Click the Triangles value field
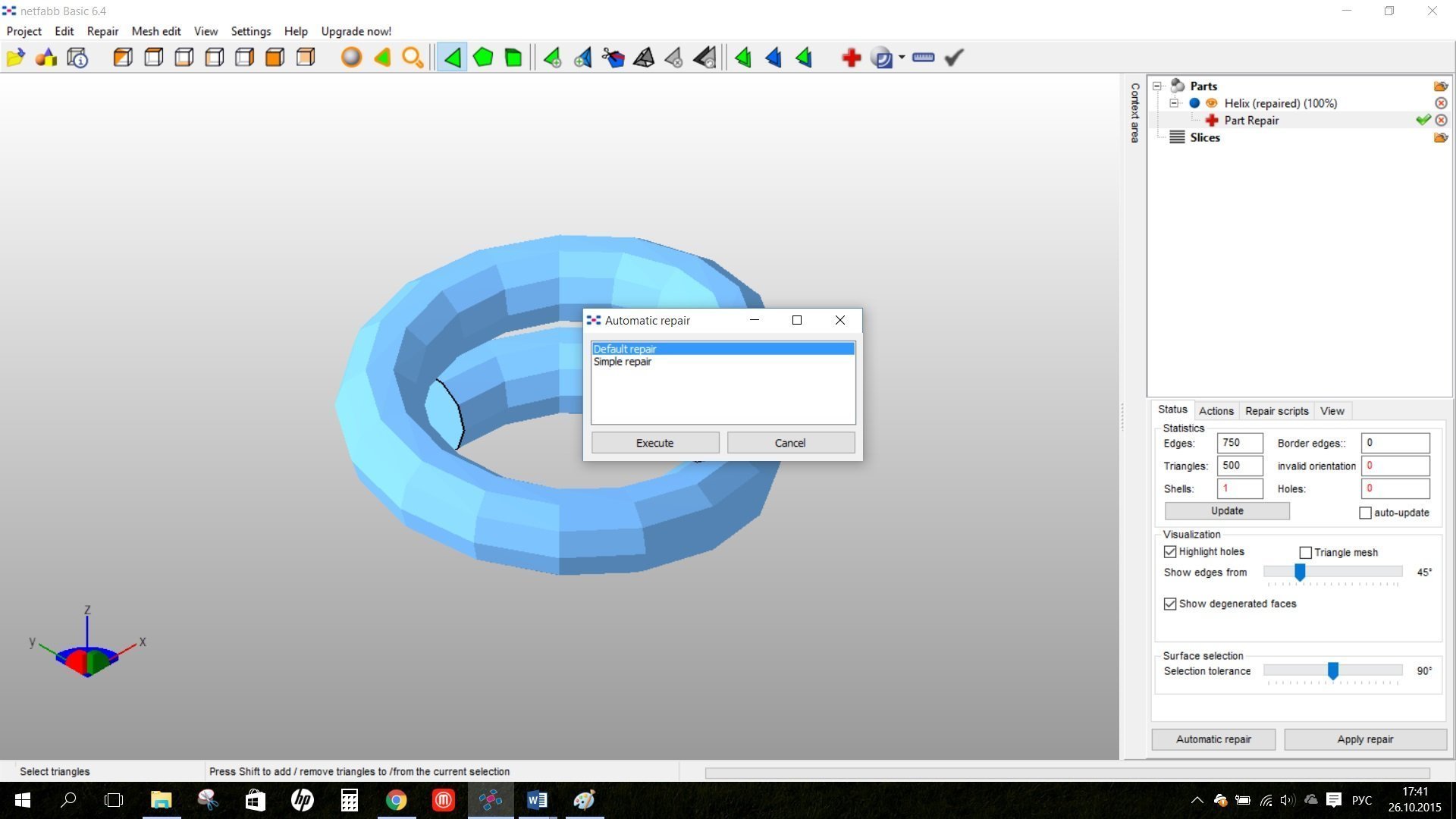Image resolution: width=1456 pixels, height=819 pixels. [1240, 466]
